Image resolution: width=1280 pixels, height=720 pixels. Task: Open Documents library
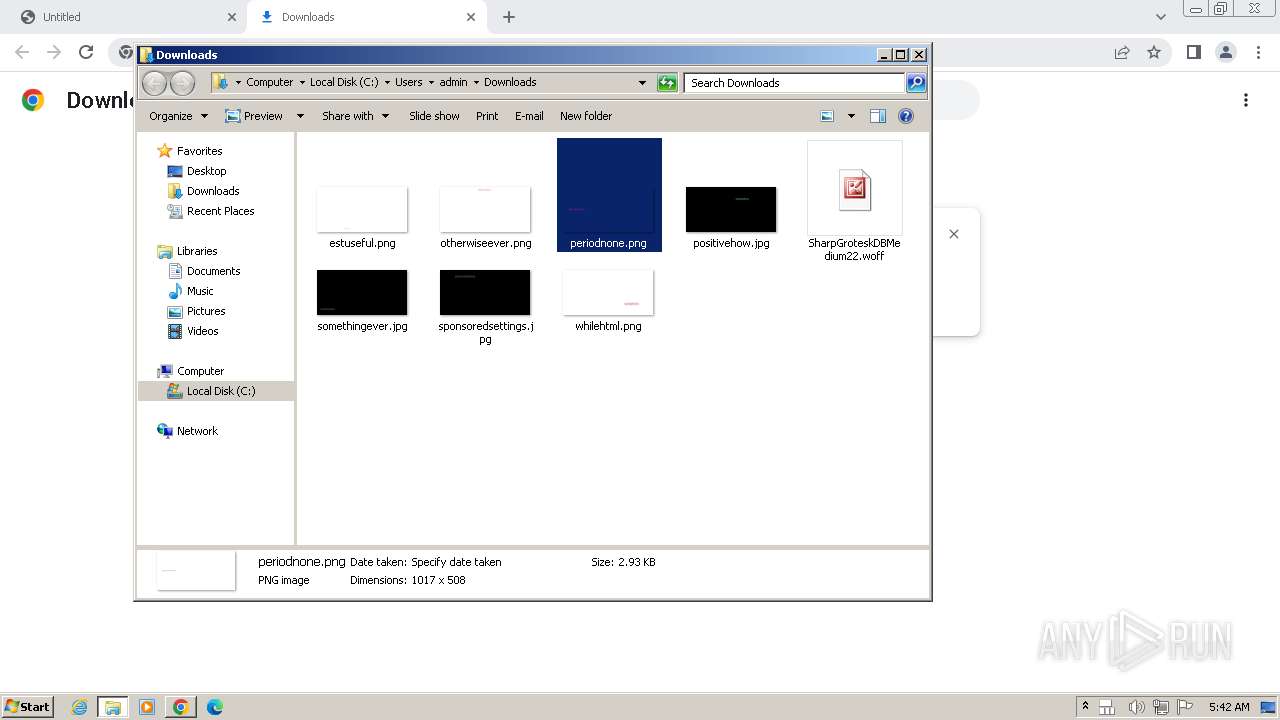(213, 271)
